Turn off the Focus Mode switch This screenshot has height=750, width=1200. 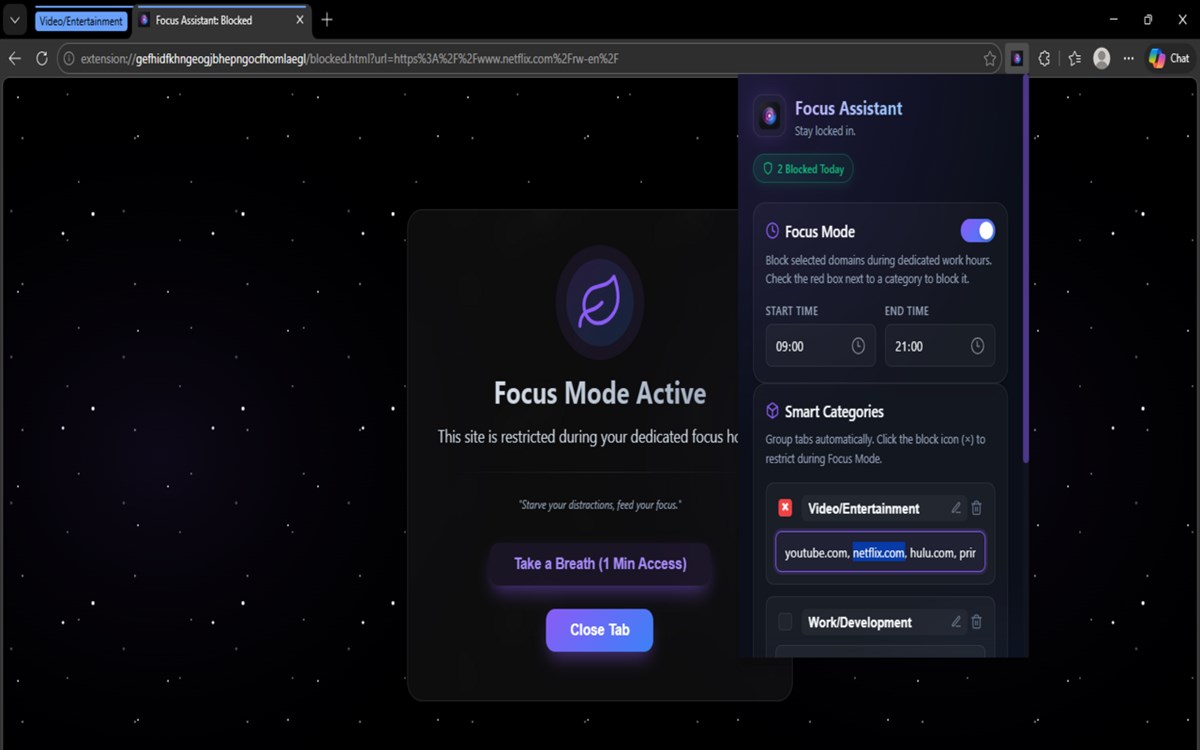coord(978,231)
